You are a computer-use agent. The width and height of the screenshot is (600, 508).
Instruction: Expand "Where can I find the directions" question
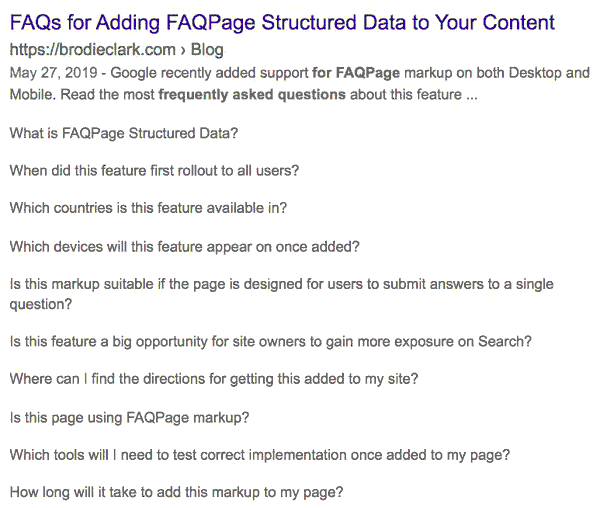[213, 379]
